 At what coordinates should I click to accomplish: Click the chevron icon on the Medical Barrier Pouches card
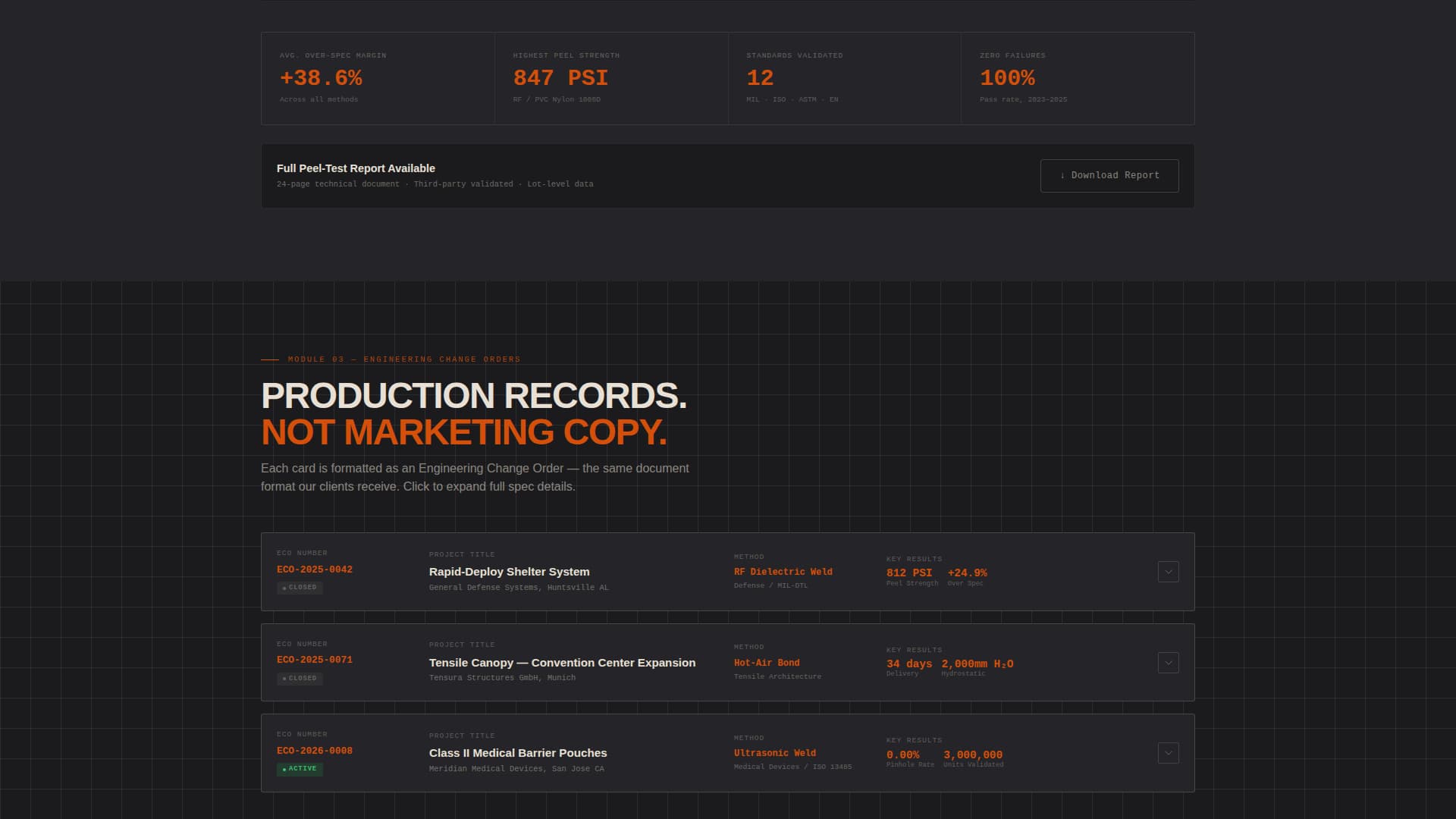[1168, 753]
